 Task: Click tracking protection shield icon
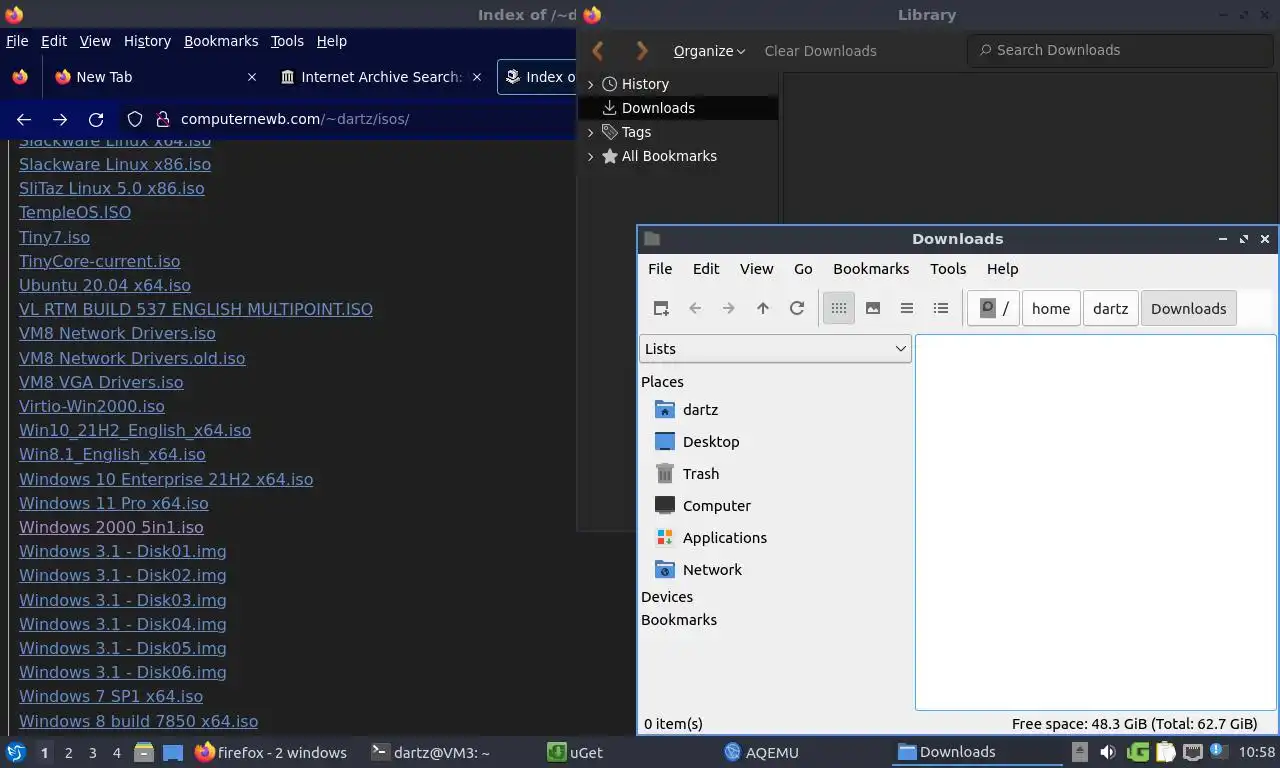[135, 119]
